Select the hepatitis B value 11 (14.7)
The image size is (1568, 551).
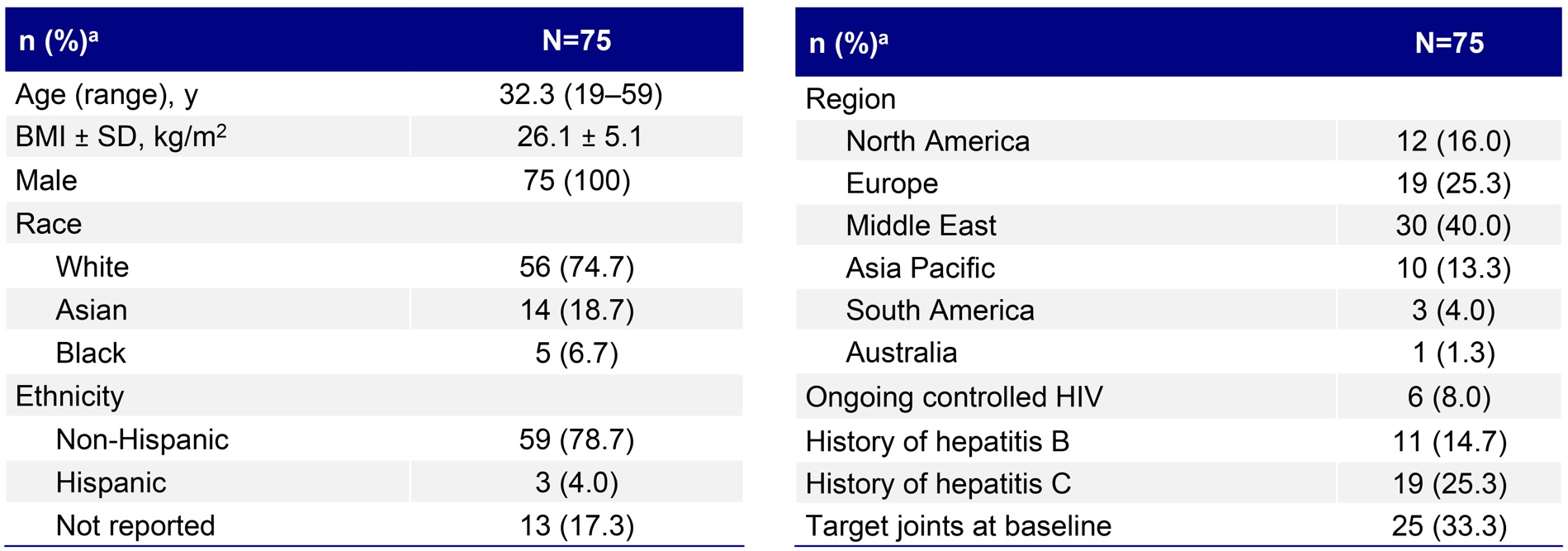click(1450, 442)
